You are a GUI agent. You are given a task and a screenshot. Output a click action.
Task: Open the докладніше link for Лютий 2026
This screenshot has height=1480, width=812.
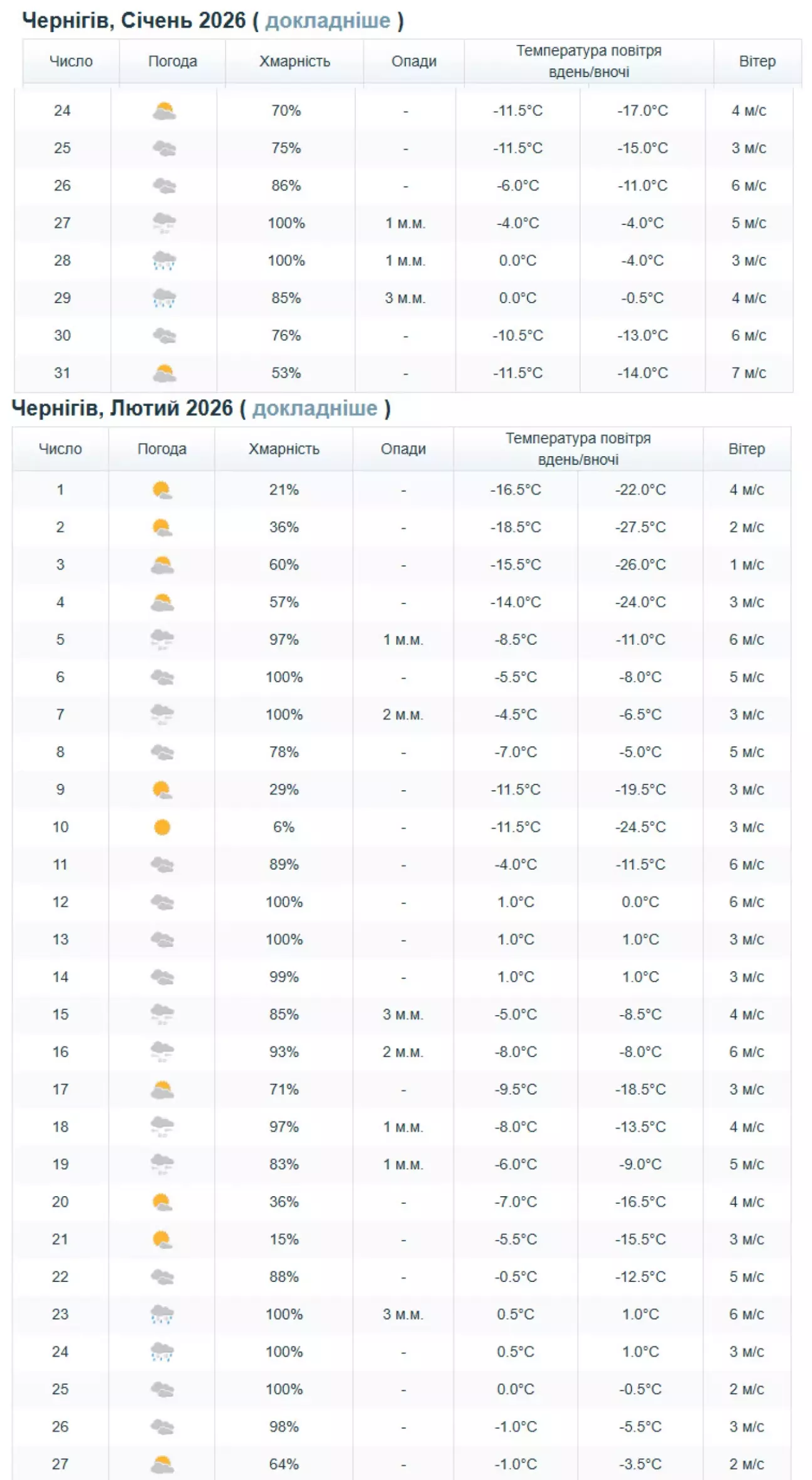315,409
